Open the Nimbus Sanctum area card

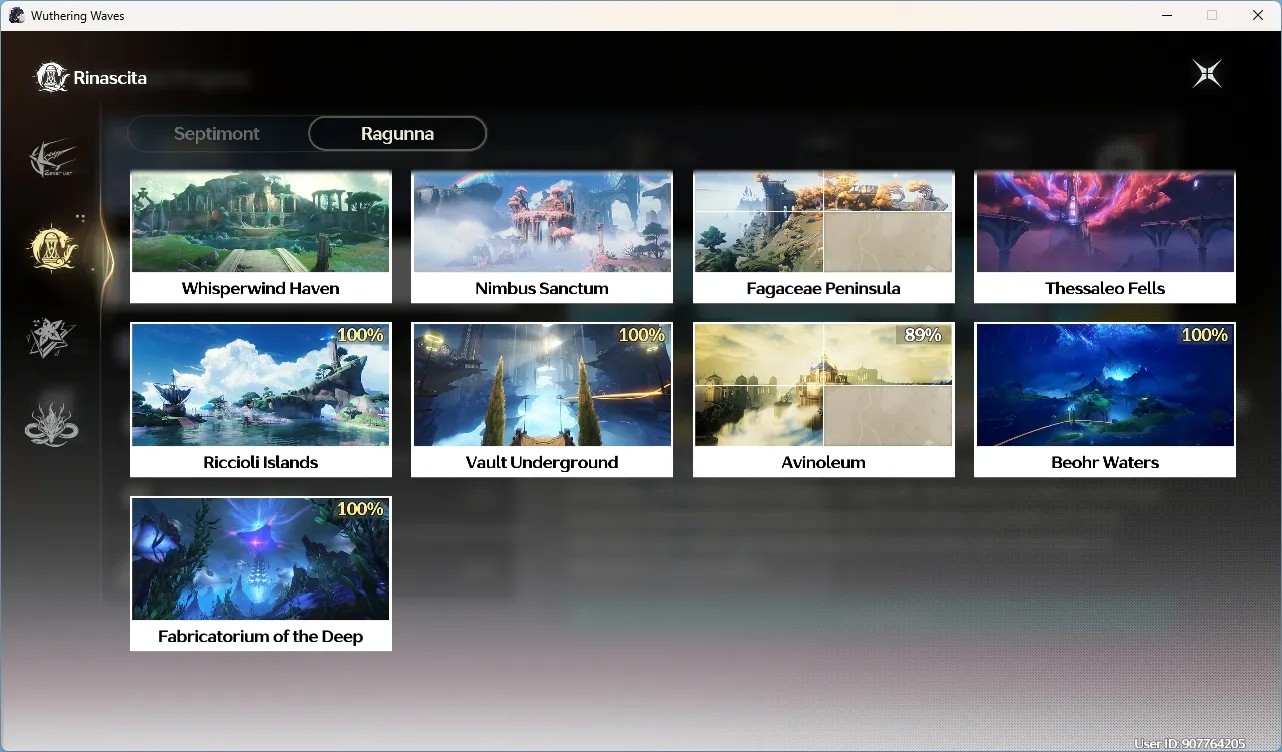pyautogui.click(x=542, y=237)
